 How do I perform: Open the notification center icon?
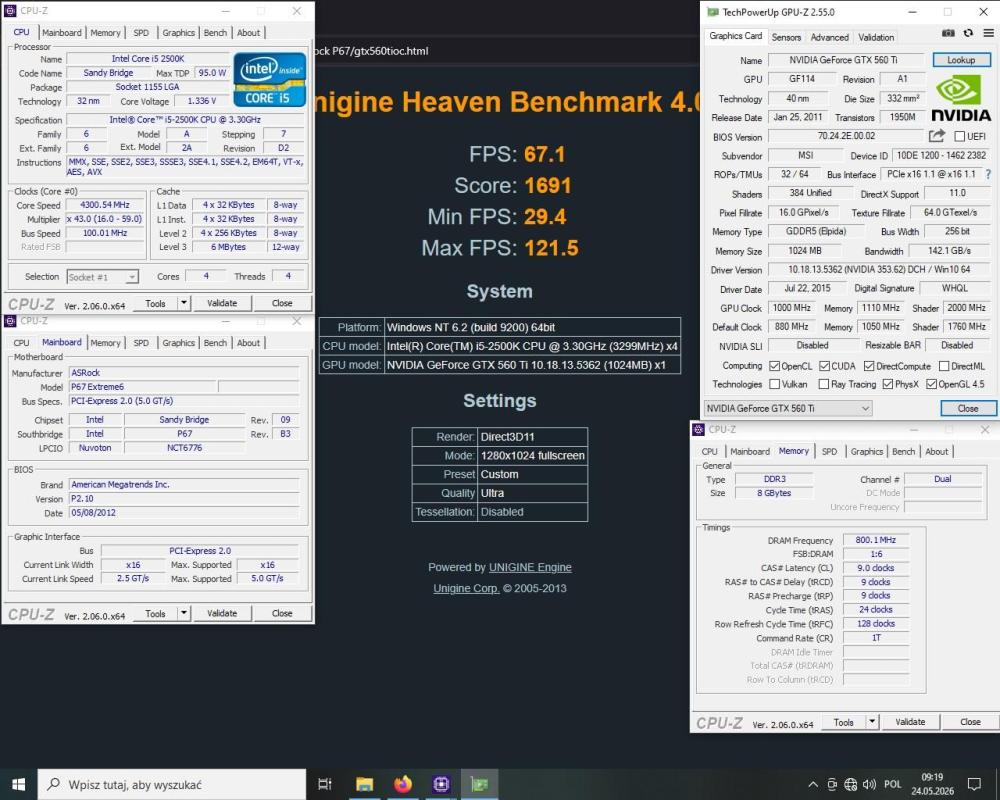coord(974,785)
